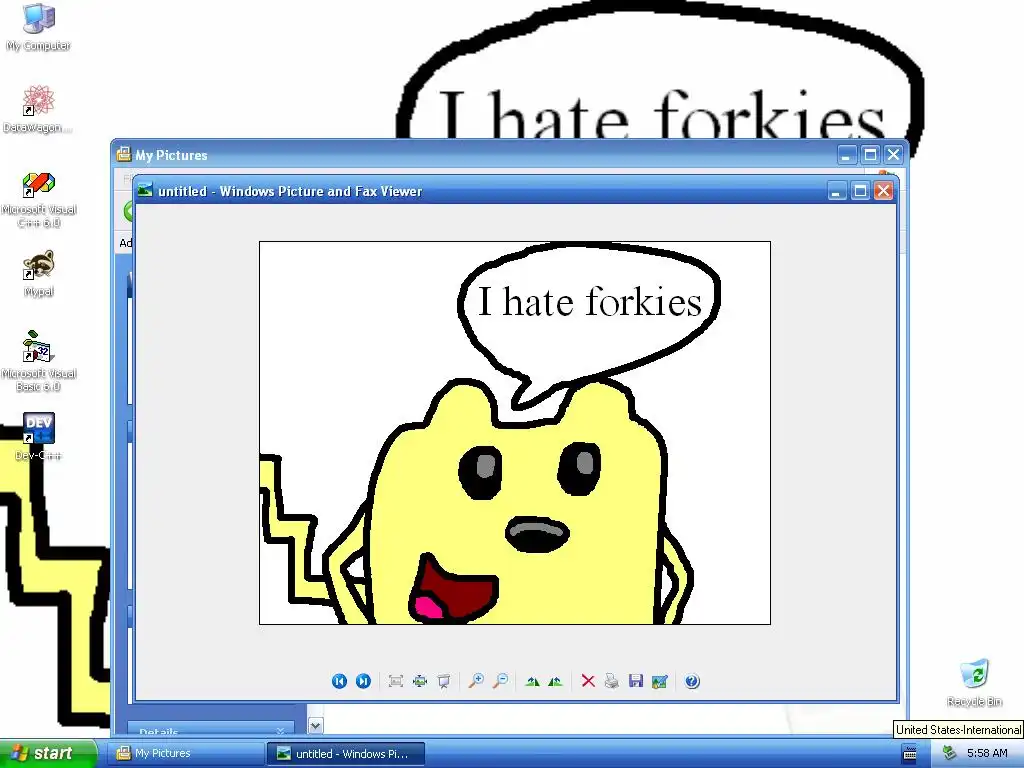Launch Microsoft Visual C++ 6.0 shortcut

(39, 199)
